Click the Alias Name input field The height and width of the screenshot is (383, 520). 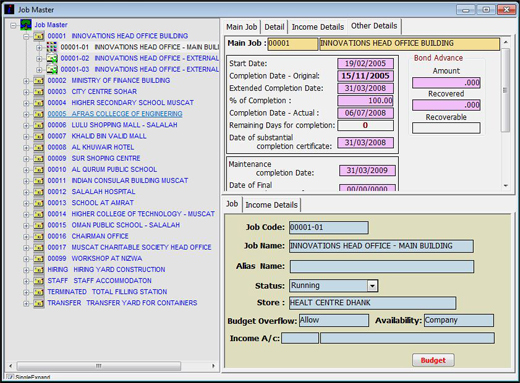click(x=382, y=266)
